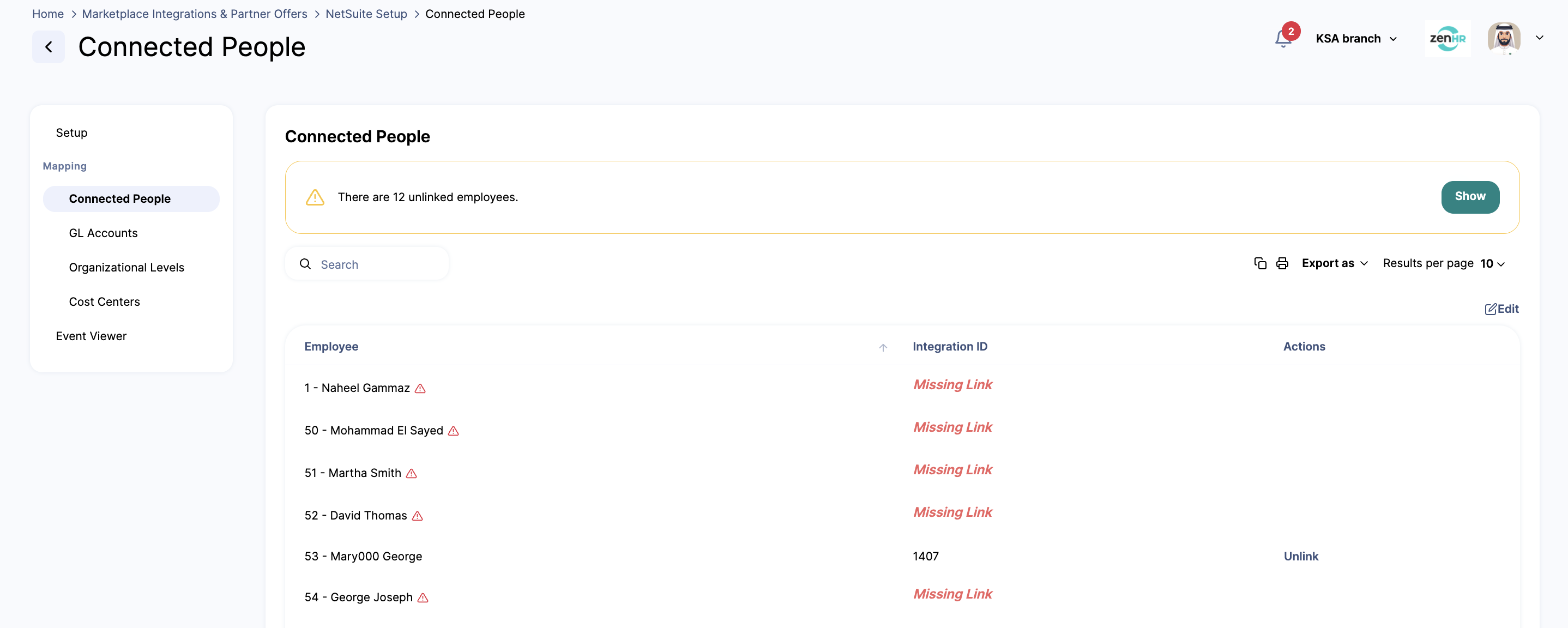Open Event Viewer in sidebar

click(x=91, y=336)
